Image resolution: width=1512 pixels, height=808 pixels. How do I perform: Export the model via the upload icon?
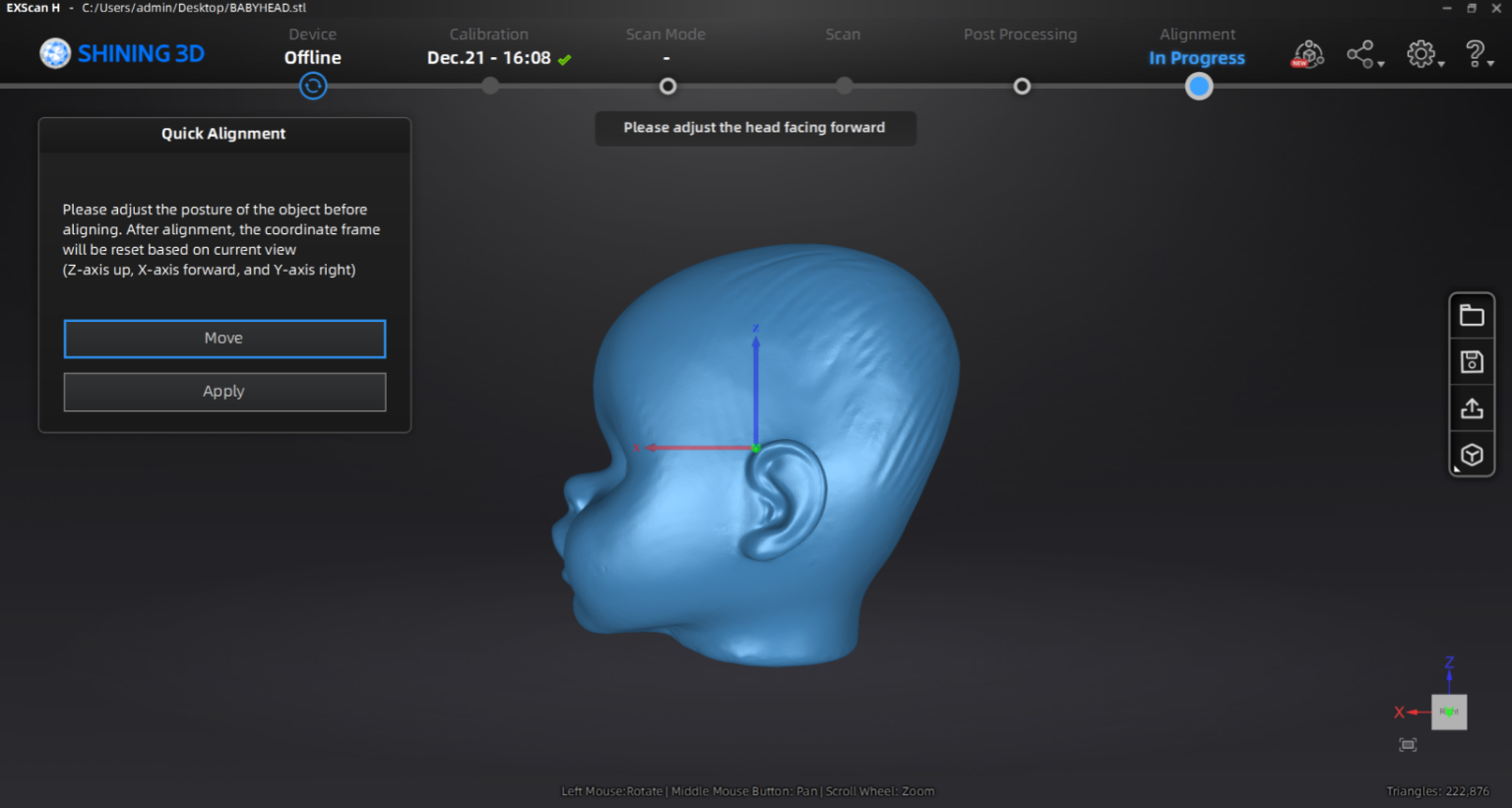(x=1472, y=407)
